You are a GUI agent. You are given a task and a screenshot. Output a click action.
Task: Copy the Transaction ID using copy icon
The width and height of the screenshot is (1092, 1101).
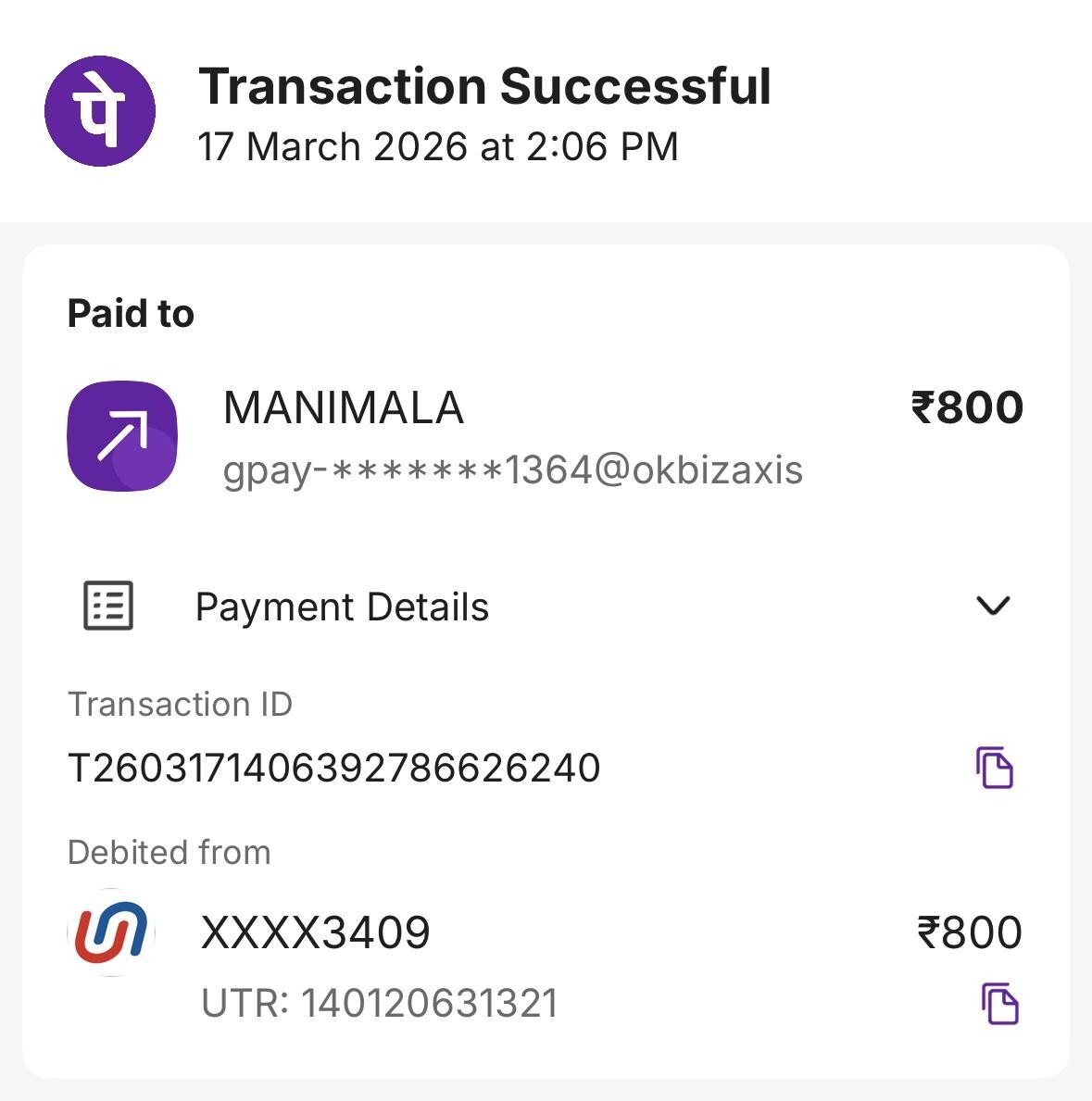pos(995,767)
